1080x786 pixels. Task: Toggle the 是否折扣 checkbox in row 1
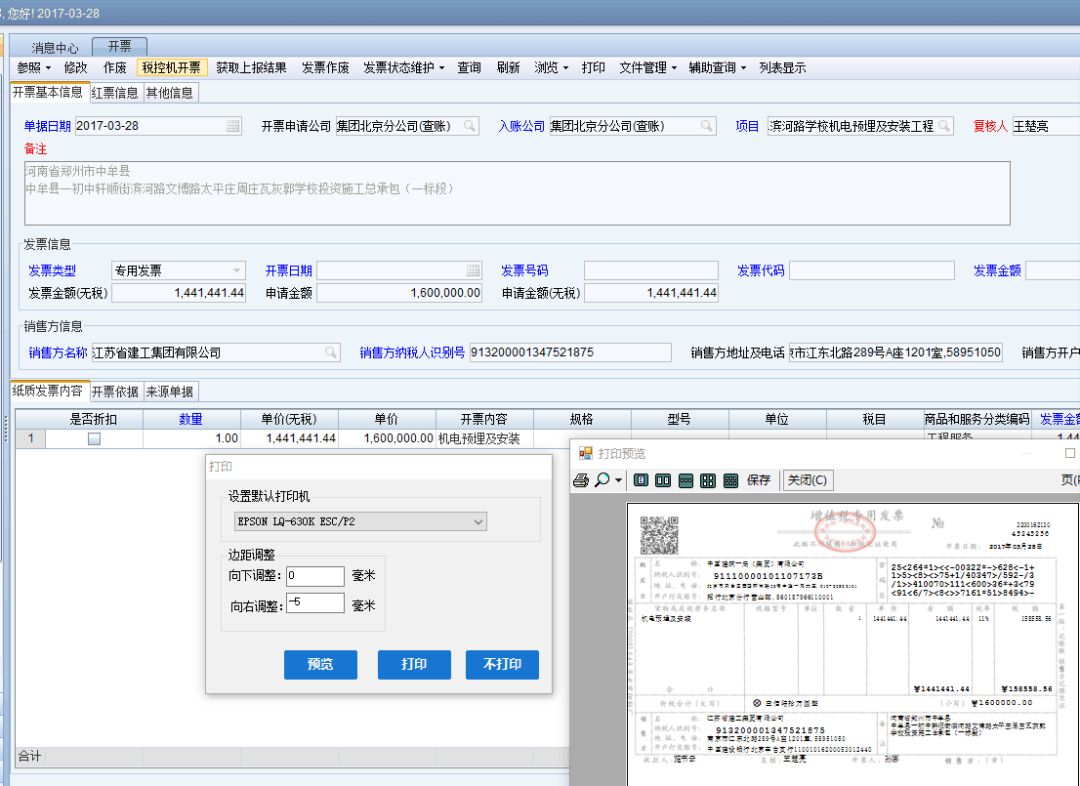[x=94, y=439]
